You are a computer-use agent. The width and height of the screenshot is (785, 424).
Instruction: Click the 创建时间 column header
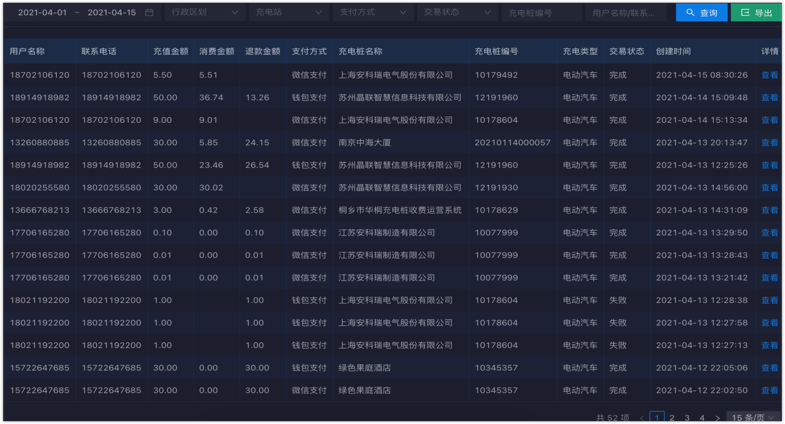(673, 51)
